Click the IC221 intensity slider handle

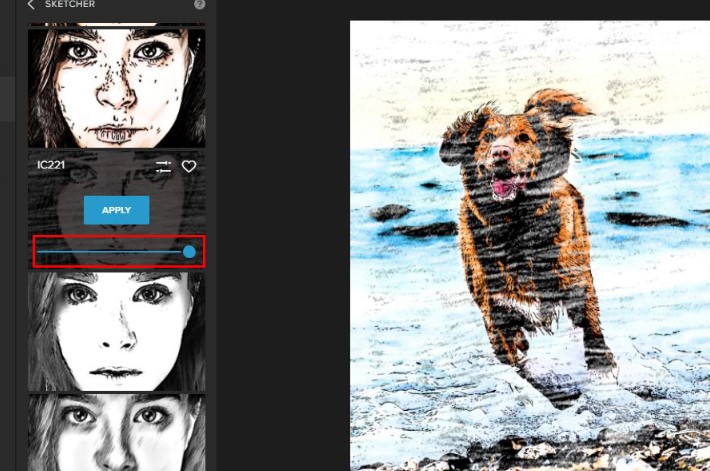(x=189, y=252)
